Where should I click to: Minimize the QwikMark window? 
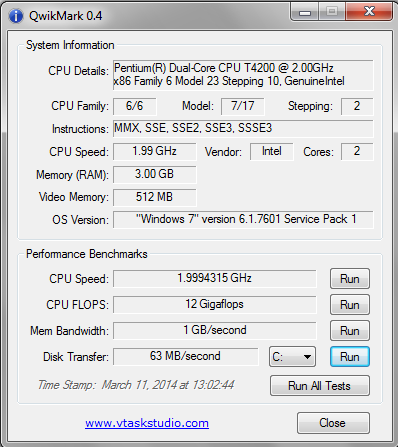coord(305,13)
